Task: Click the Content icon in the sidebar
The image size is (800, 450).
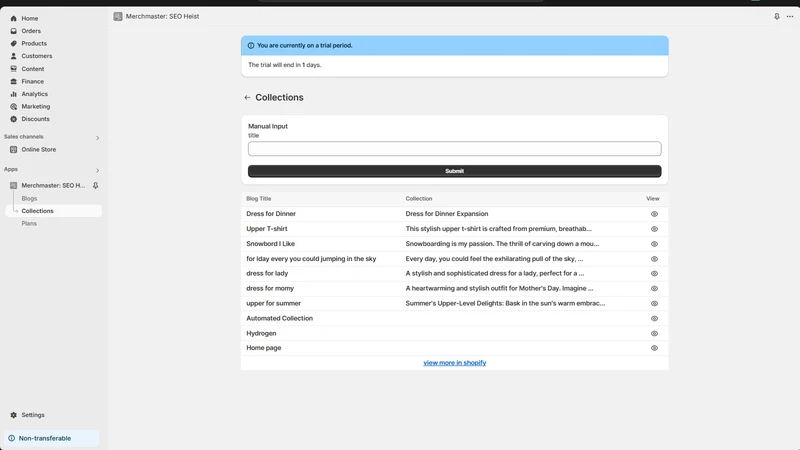Action: coord(14,69)
